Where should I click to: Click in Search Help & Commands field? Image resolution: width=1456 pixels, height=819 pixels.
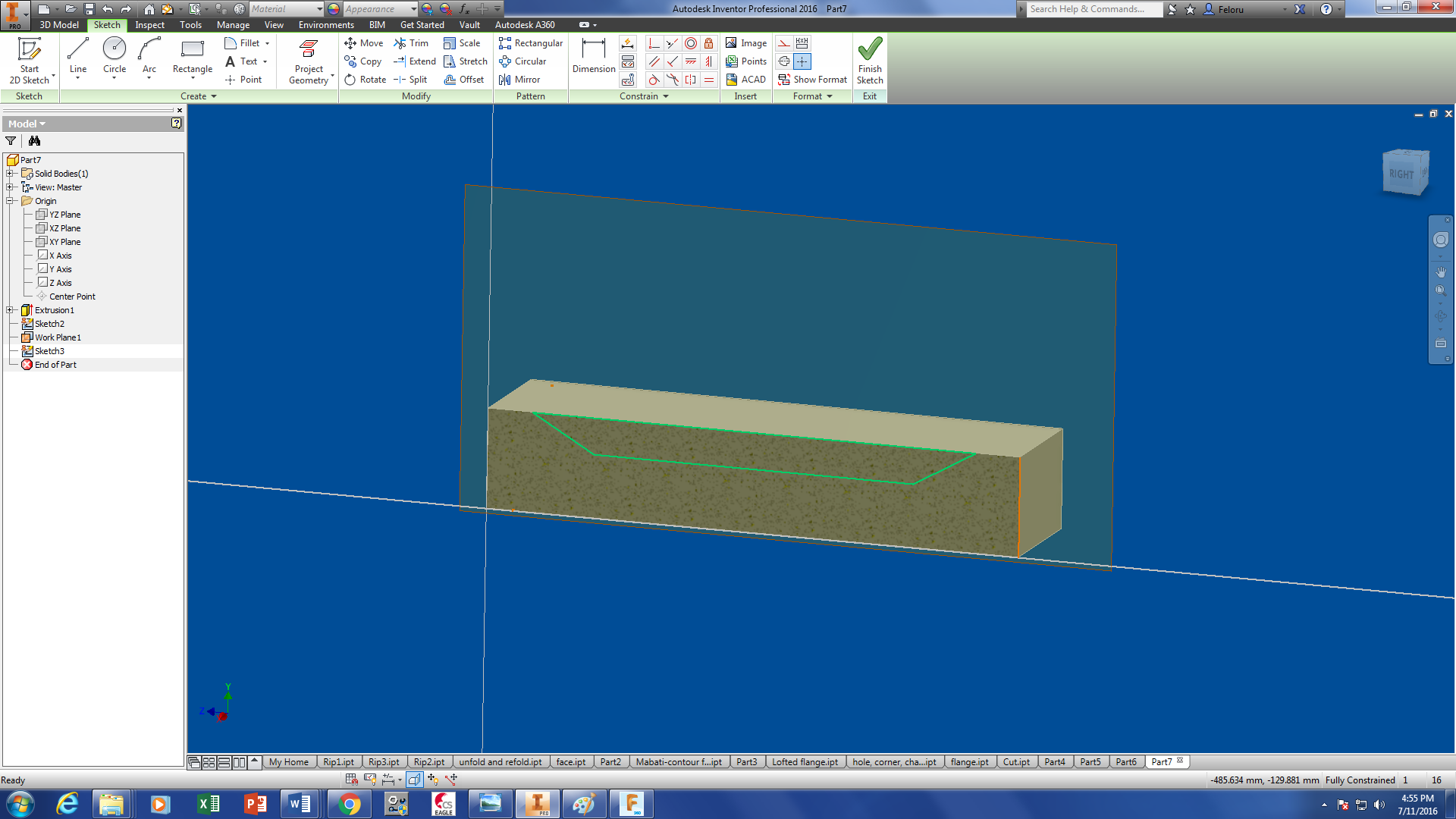[1094, 9]
